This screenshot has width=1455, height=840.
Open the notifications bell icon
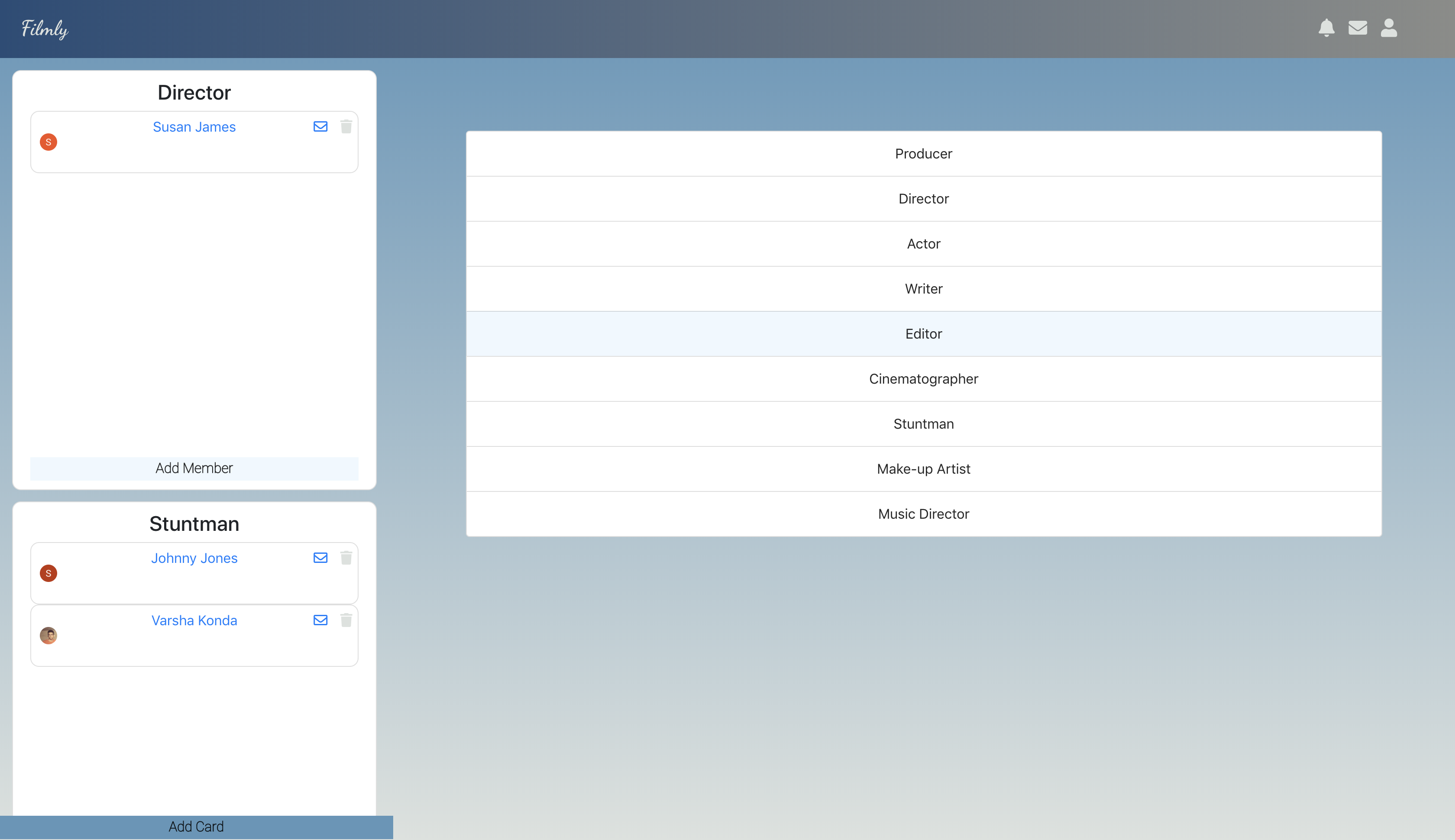[1326, 28]
